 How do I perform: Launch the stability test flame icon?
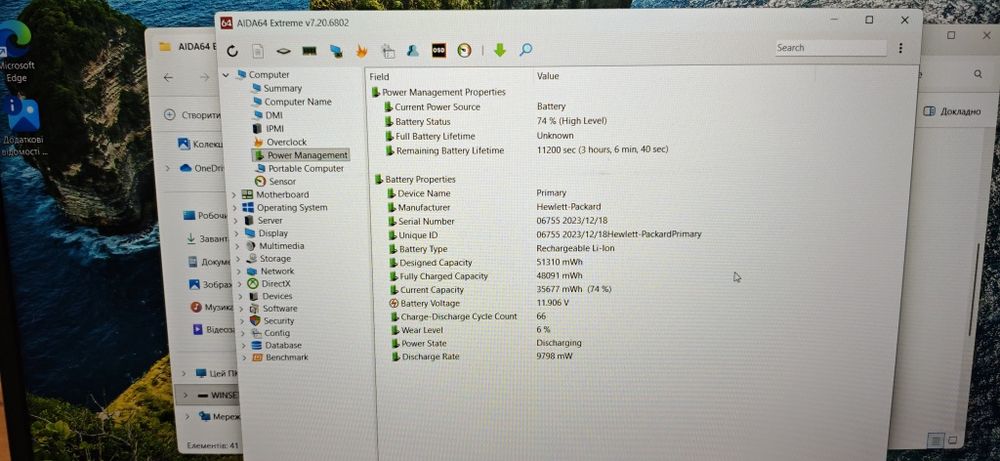[x=362, y=50]
